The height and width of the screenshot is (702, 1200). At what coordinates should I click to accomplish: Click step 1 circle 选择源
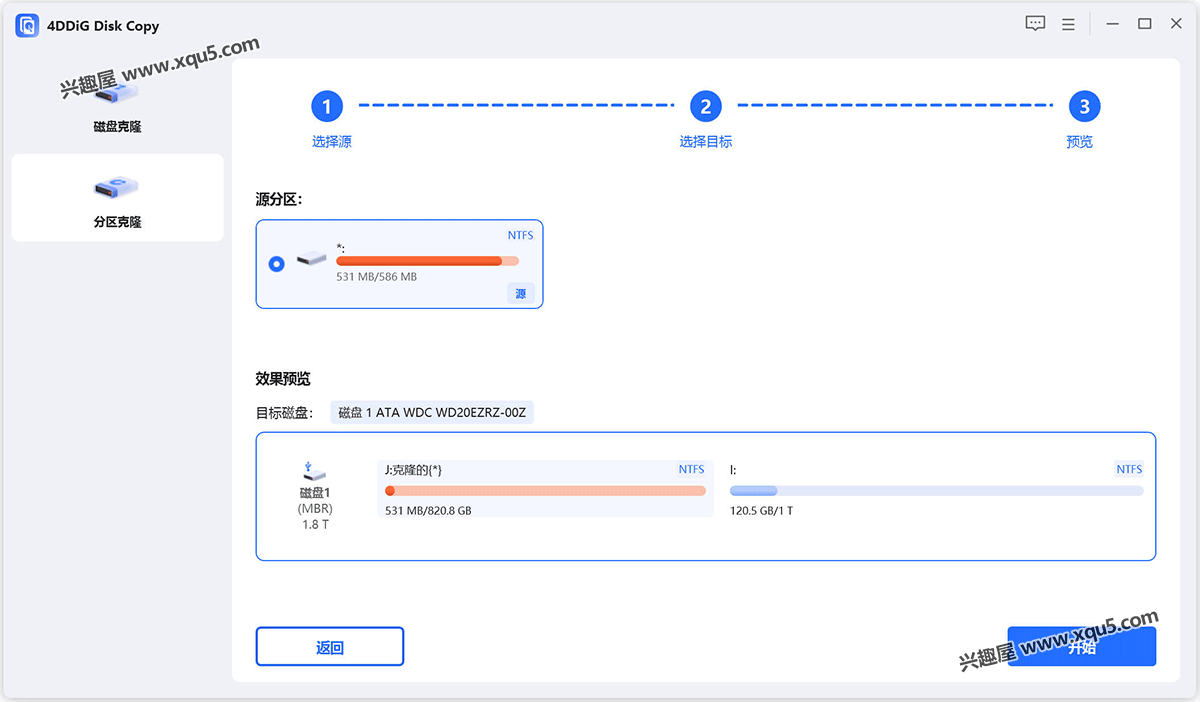click(x=327, y=106)
